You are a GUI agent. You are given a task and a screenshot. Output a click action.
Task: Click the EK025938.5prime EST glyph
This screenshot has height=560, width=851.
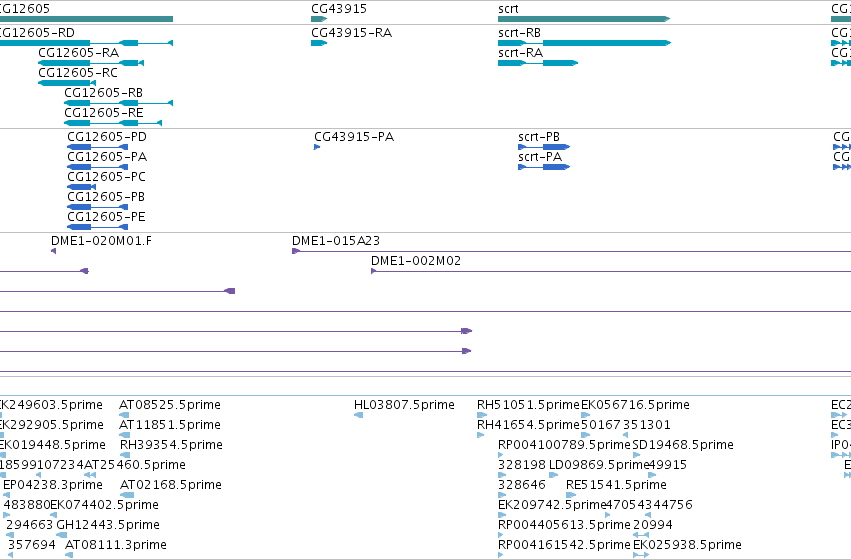[641, 555]
